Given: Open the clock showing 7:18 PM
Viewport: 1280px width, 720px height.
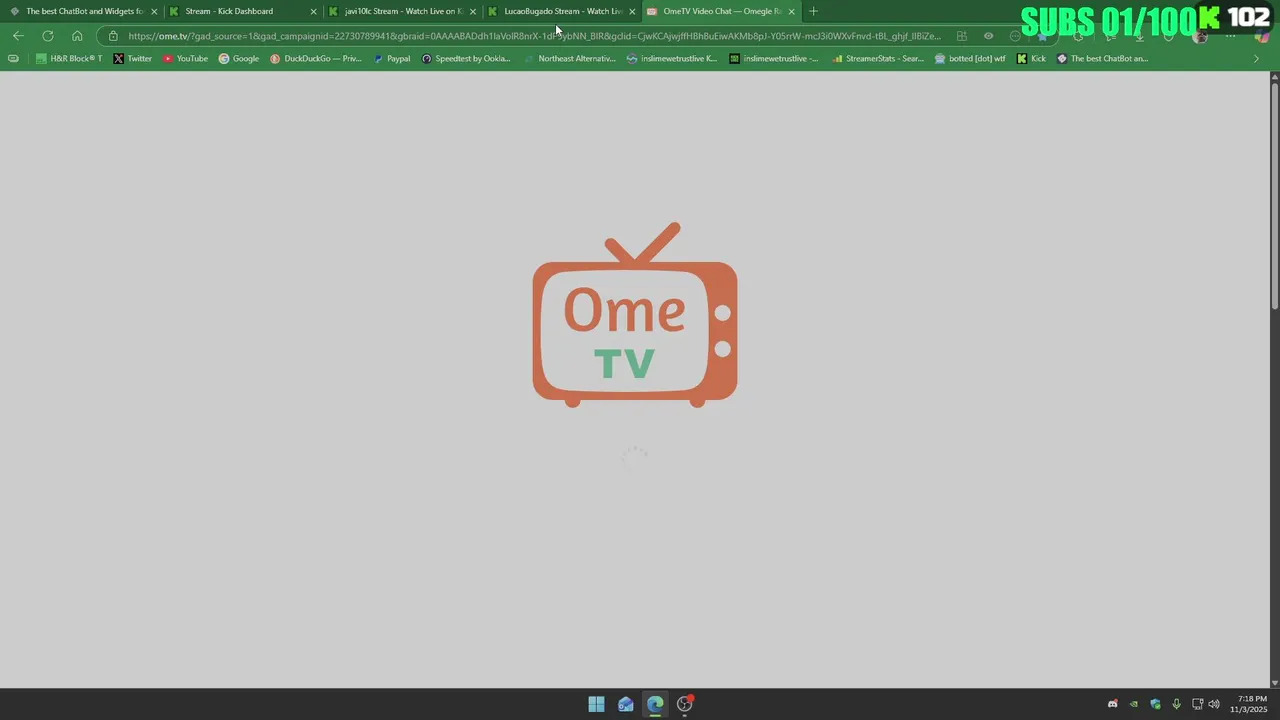Looking at the screenshot, I should 1251,704.
